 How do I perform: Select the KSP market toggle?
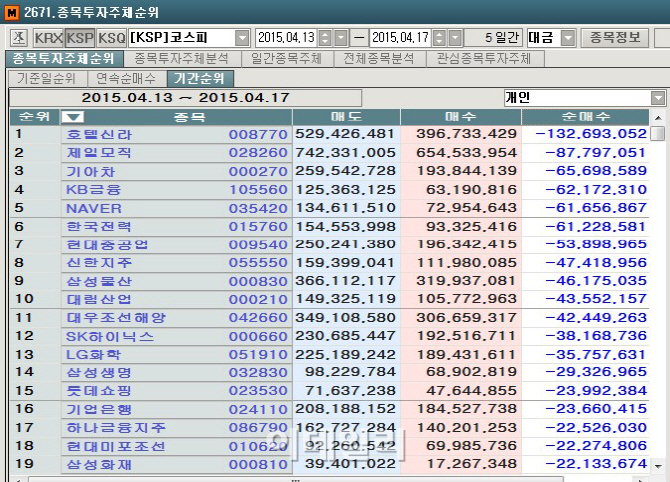[80, 38]
